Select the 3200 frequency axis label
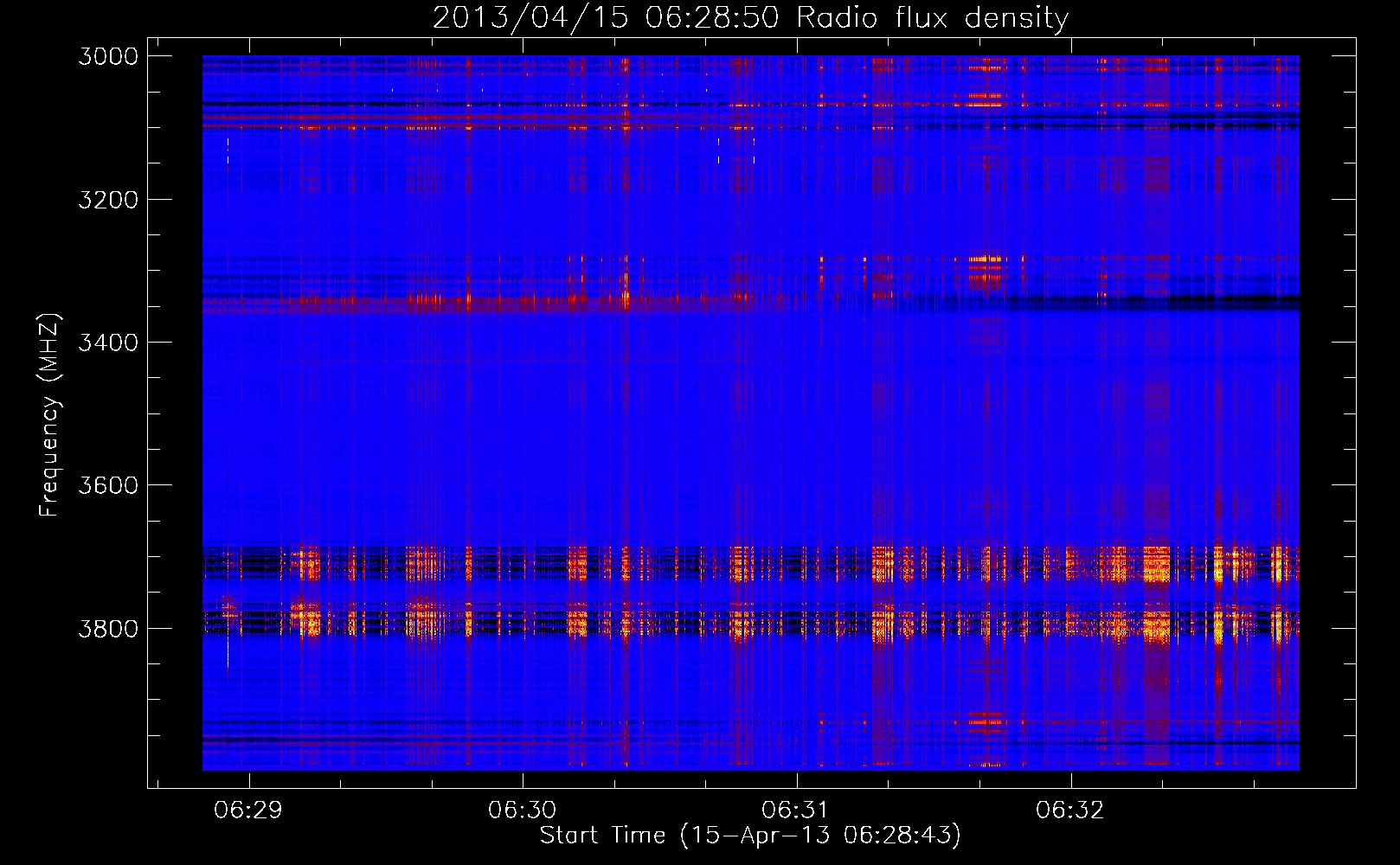The width and height of the screenshot is (1400, 865). click(x=108, y=200)
